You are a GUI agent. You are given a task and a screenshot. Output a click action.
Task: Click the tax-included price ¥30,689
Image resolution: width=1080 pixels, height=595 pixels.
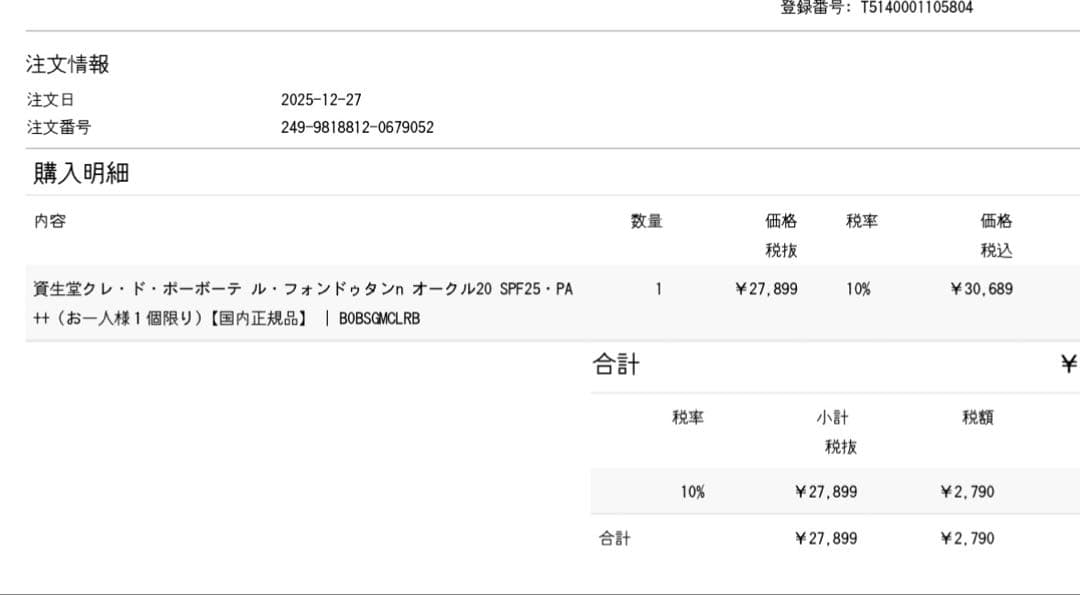tap(981, 289)
